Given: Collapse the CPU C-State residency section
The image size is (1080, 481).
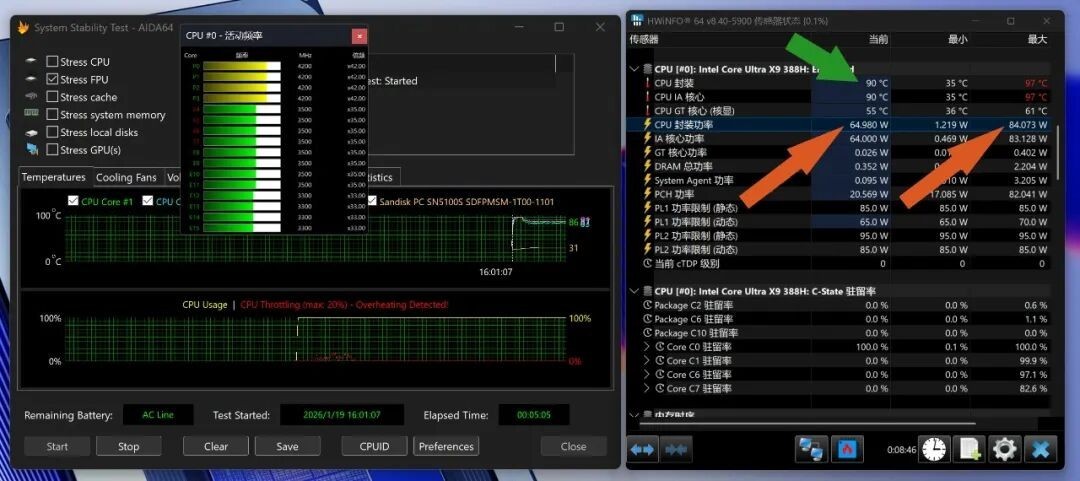Looking at the screenshot, I should click(634, 291).
